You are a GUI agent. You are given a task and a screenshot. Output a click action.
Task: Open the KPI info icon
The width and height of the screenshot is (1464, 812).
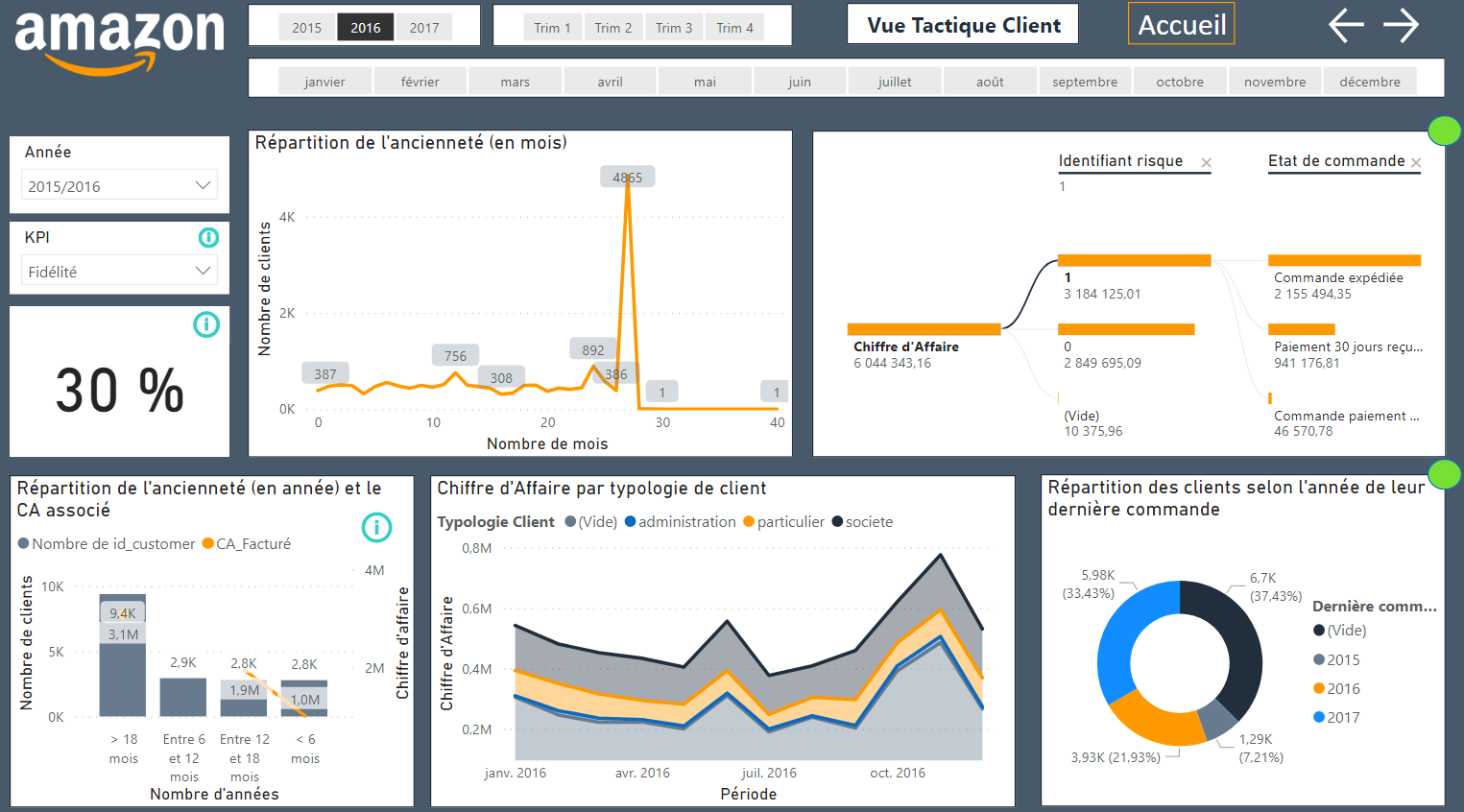click(x=208, y=237)
